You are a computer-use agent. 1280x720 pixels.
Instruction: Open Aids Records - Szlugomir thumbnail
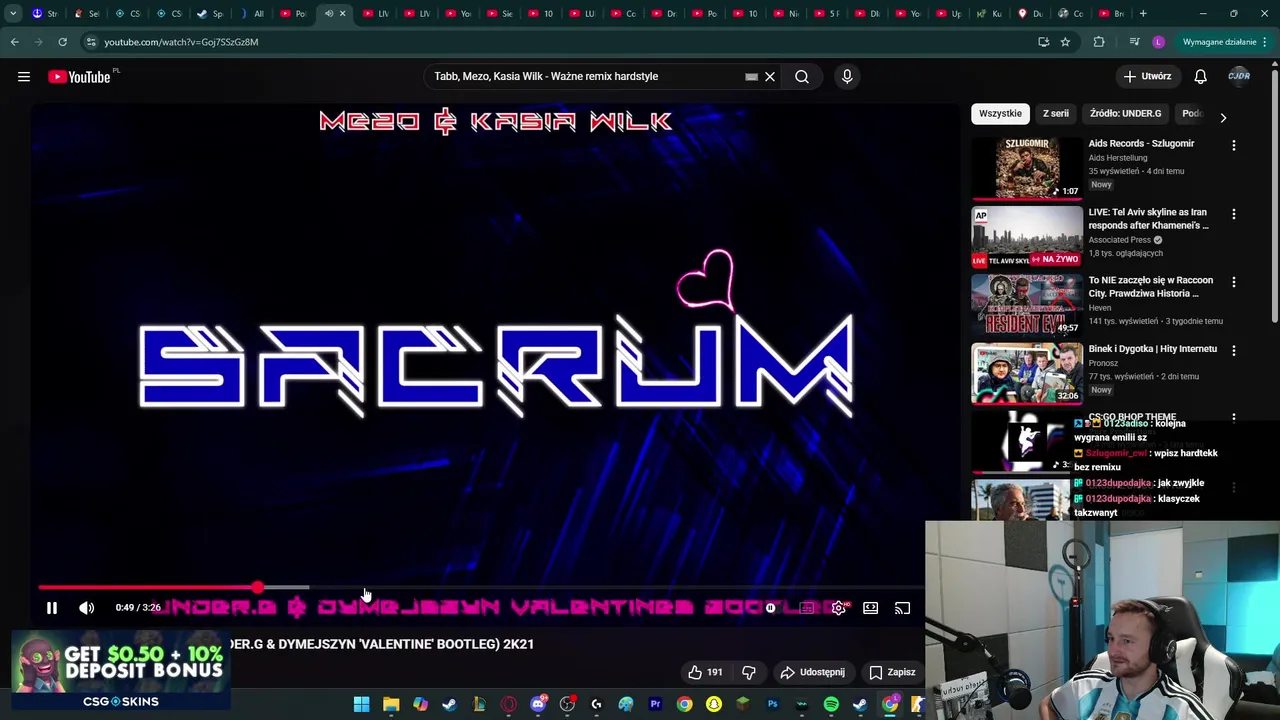click(x=1027, y=168)
